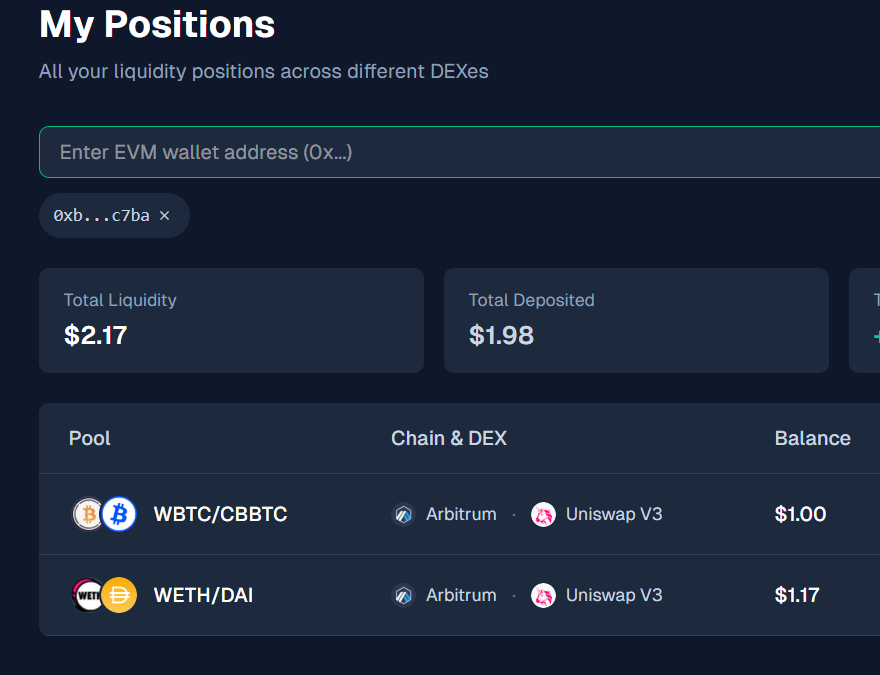Click Uniswap unicorn icon in WBTC/CBBTC row
The image size is (880, 675).
pyautogui.click(x=543, y=514)
